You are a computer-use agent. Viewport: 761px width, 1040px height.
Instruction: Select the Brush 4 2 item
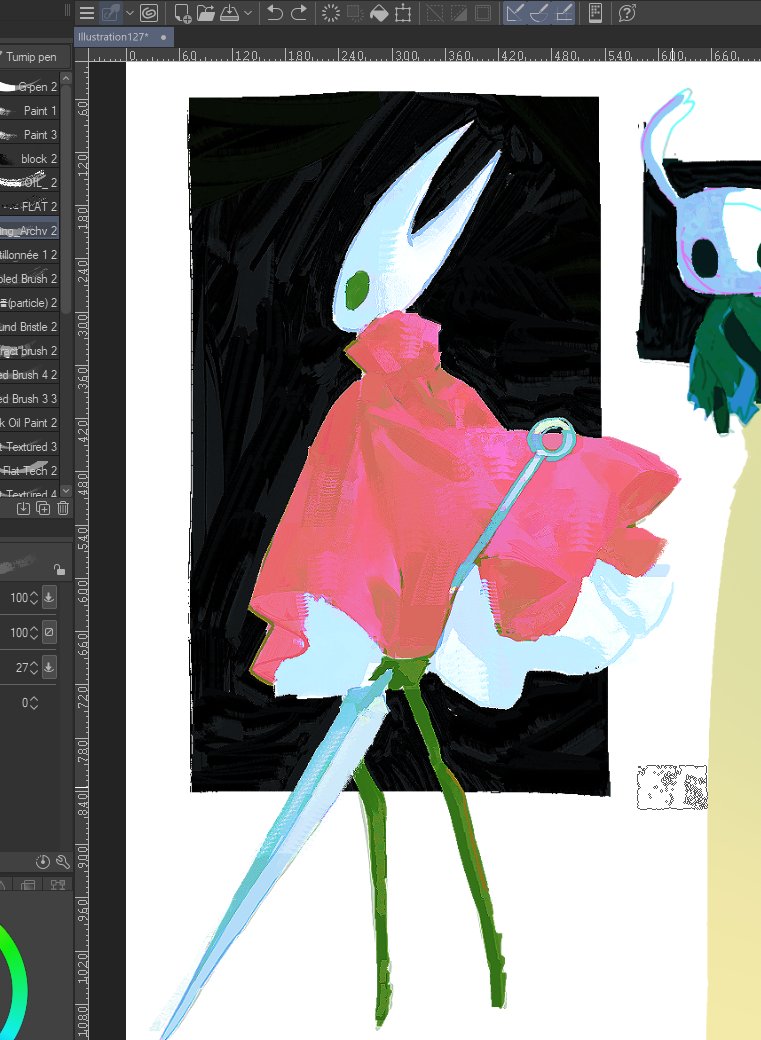coord(29,375)
